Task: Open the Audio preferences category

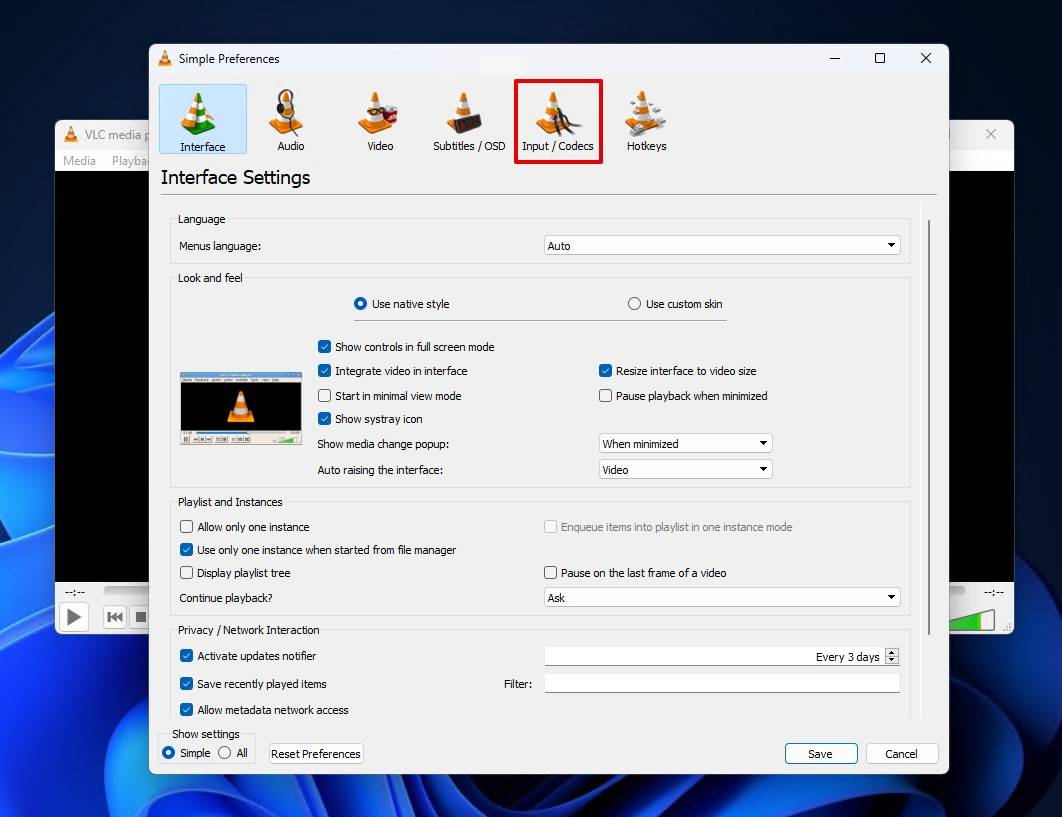Action: [291, 121]
